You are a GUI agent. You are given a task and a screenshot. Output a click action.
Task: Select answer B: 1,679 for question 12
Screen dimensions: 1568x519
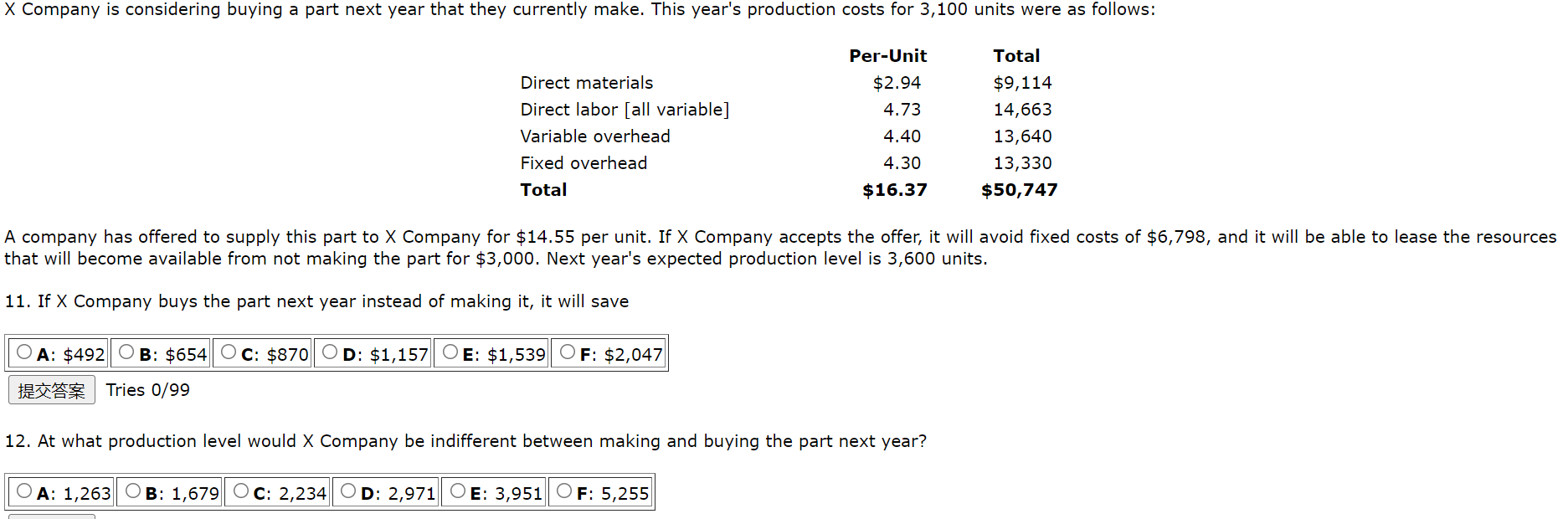coord(133,491)
